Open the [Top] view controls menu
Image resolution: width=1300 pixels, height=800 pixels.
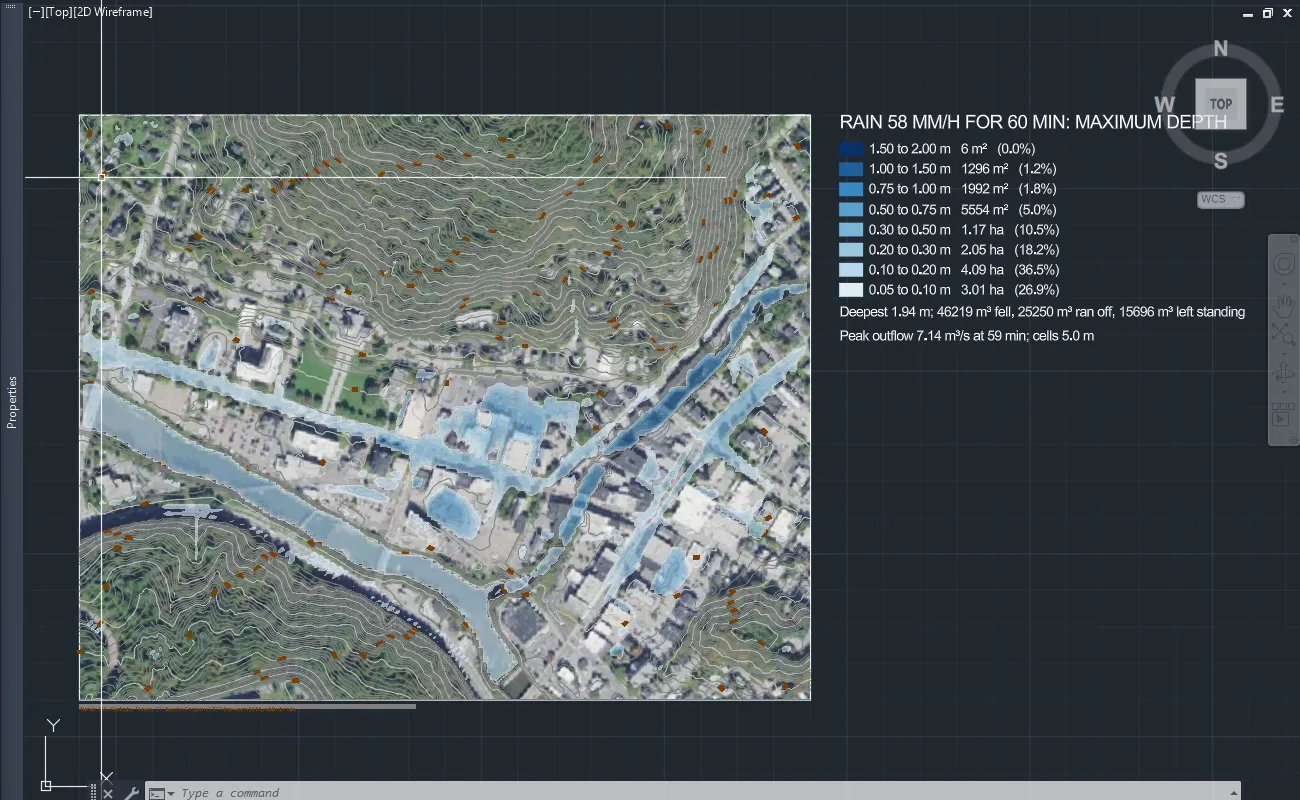(58, 12)
